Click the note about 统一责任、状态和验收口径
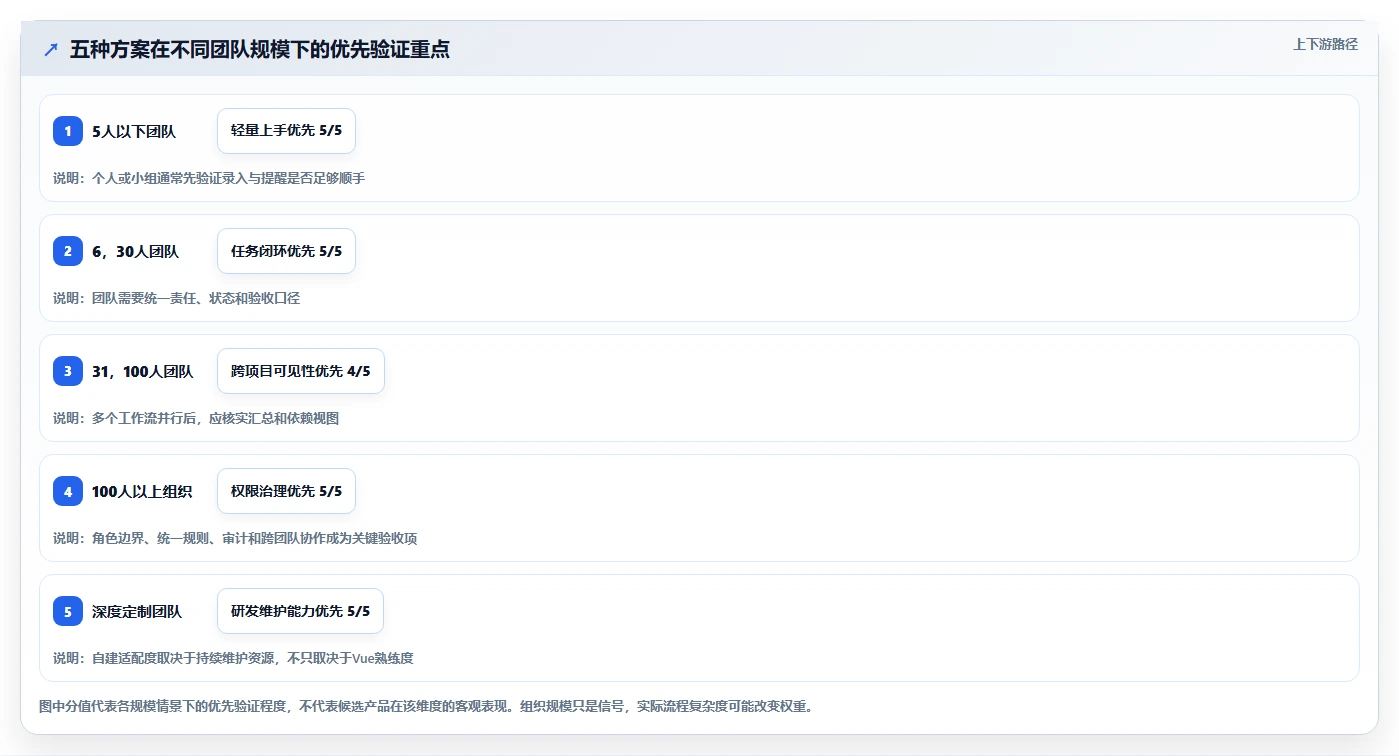Image resolution: width=1399 pixels, height=756 pixels. 177,298
